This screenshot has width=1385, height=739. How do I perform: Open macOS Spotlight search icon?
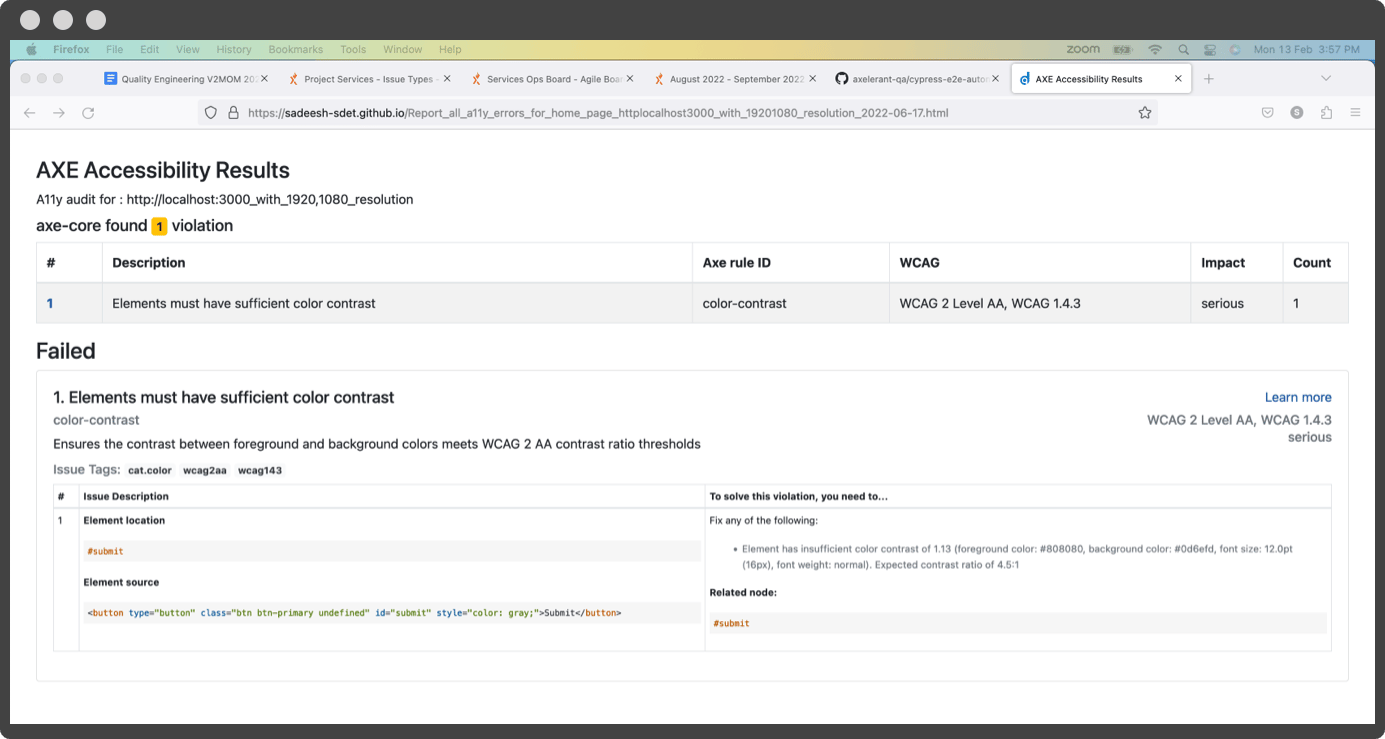[x=1183, y=49]
